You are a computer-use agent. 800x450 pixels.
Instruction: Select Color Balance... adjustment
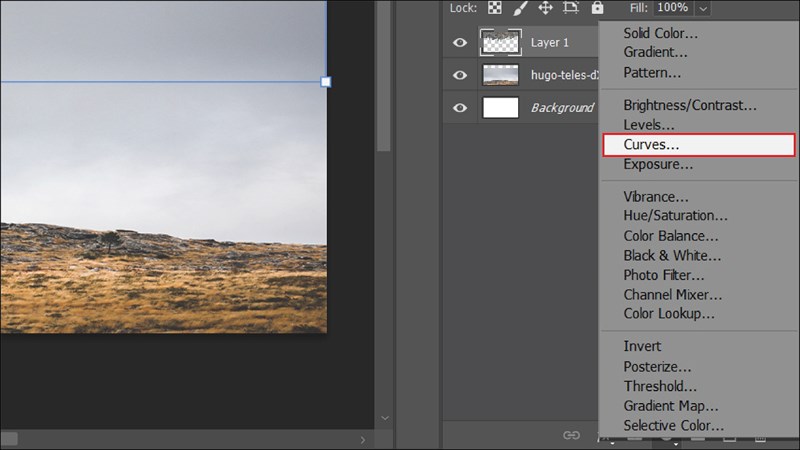pos(670,236)
